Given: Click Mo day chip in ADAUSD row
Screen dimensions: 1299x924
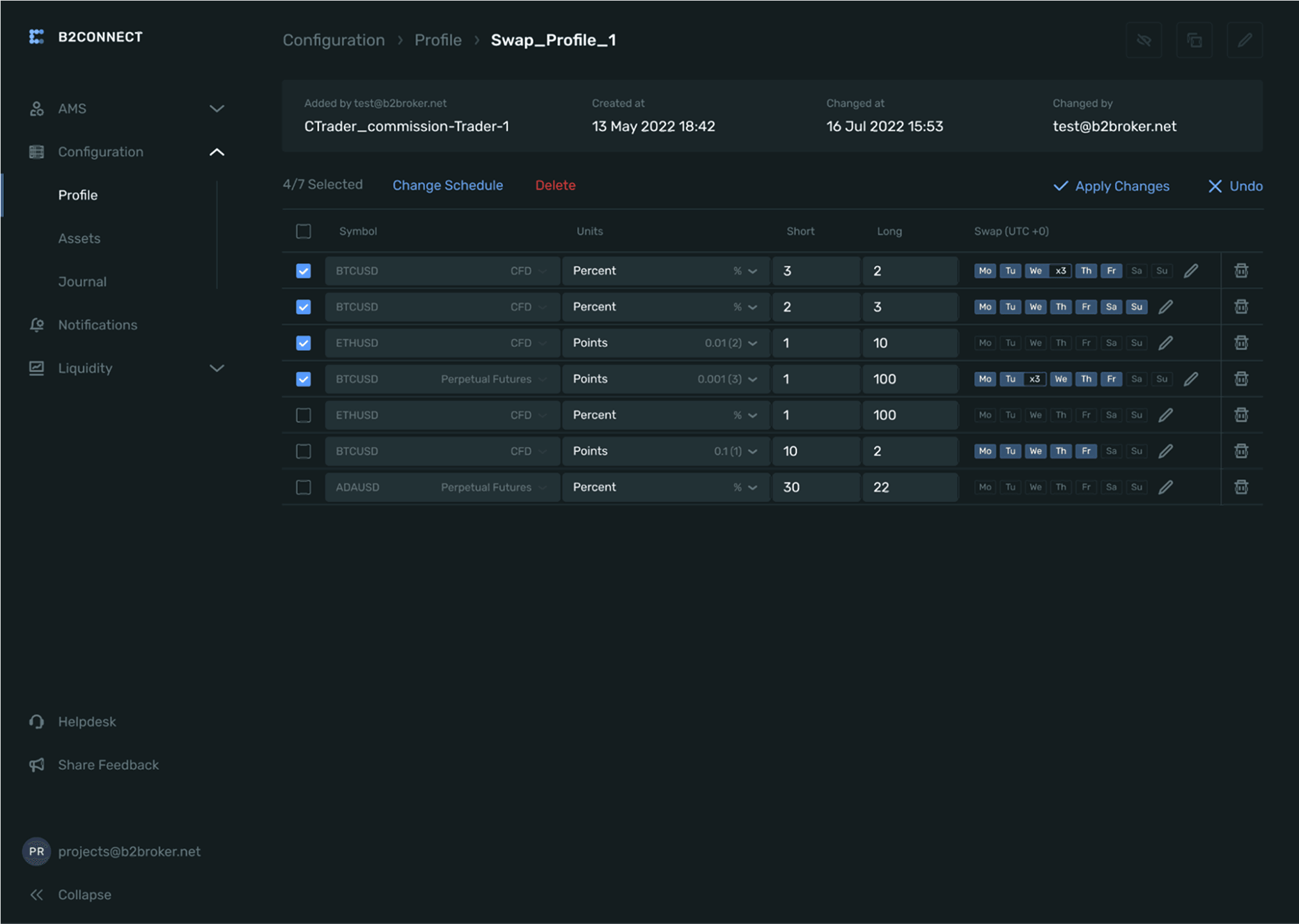Looking at the screenshot, I should 985,487.
